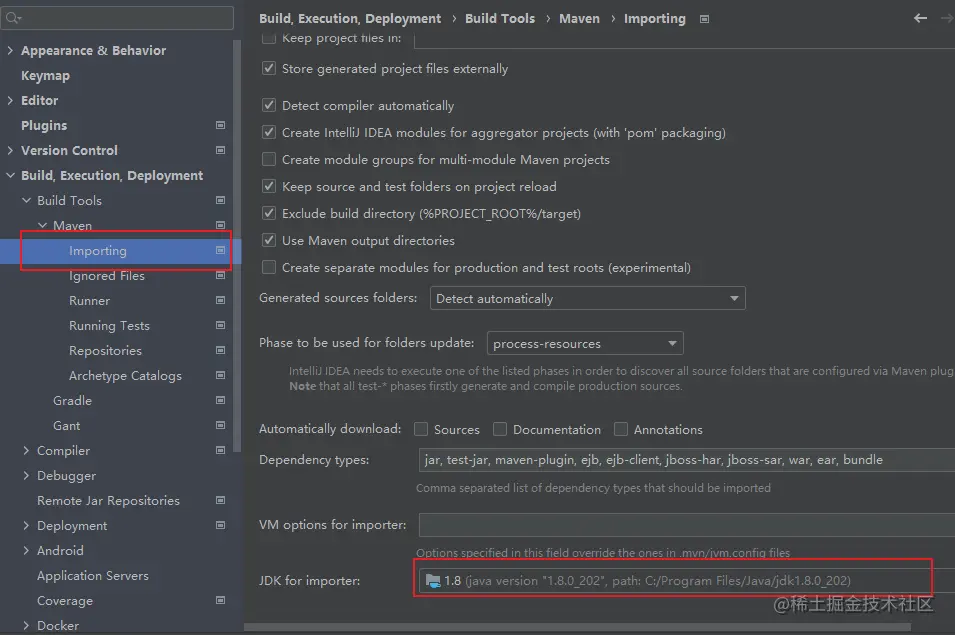Click the project-level icon beside Maven row

[220, 225]
